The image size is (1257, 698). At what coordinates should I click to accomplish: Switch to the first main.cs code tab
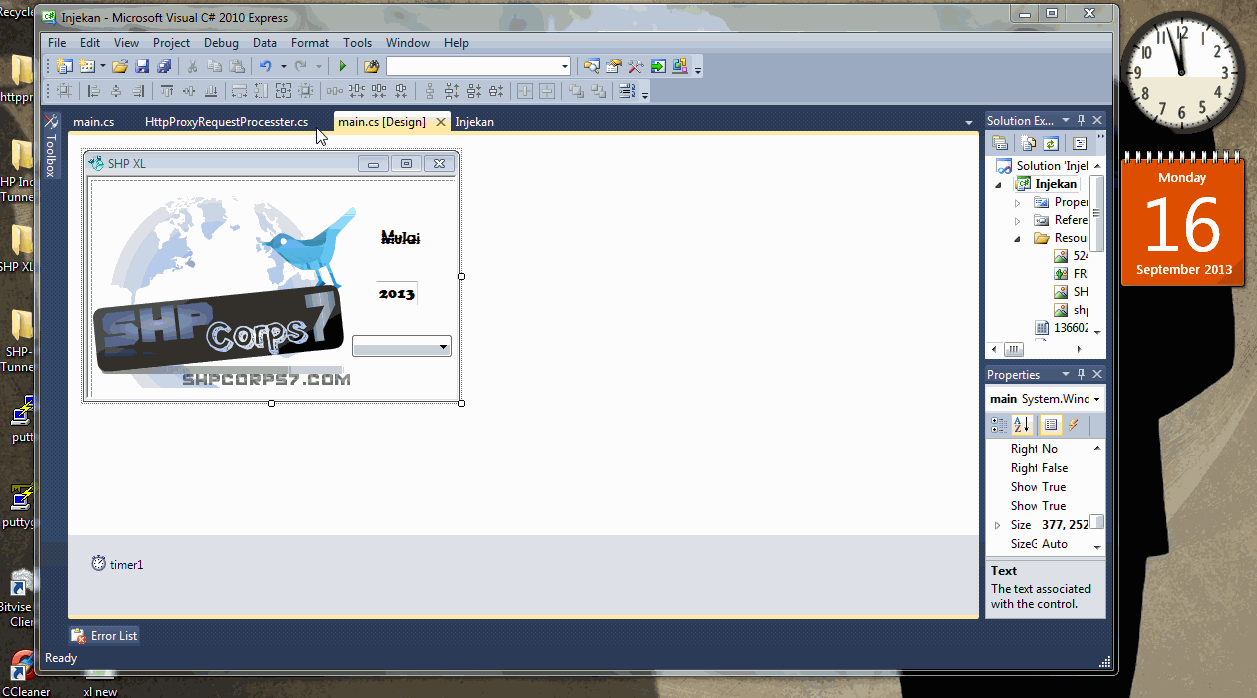tap(93, 122)
